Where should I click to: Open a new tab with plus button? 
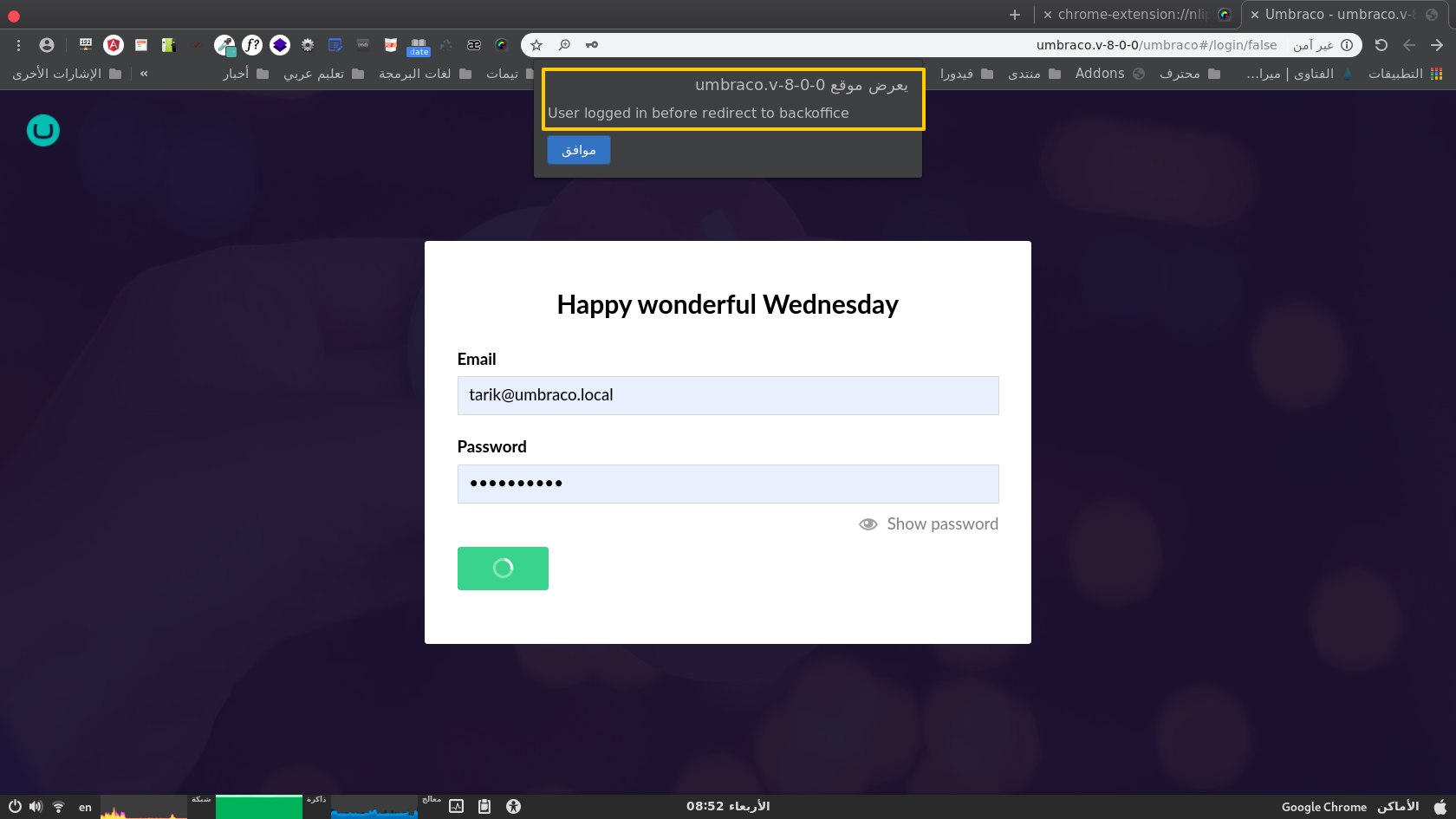click(1015, 15)
